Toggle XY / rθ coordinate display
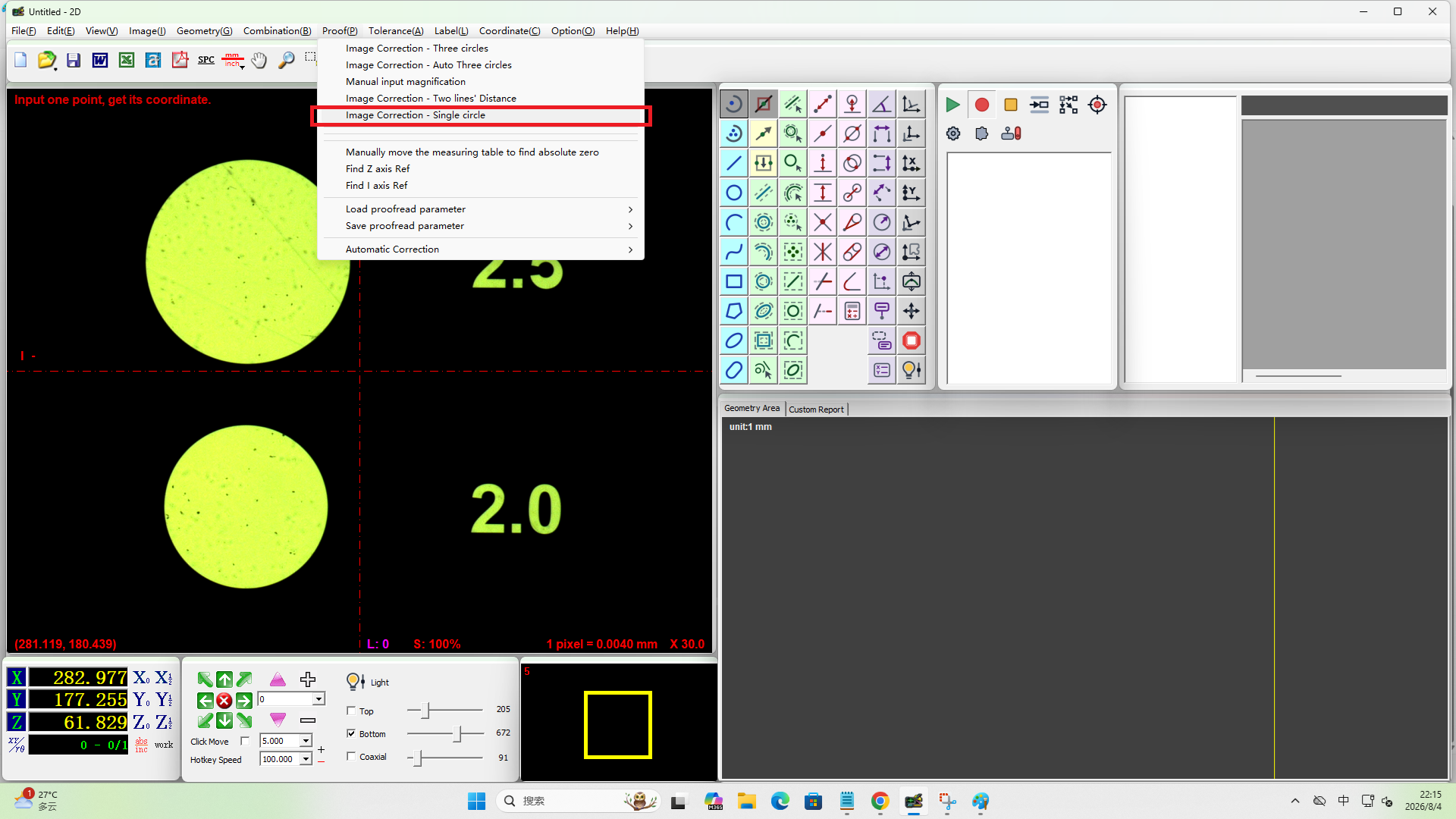Viewport: 1456px width, 819px height. pos(17,745)
